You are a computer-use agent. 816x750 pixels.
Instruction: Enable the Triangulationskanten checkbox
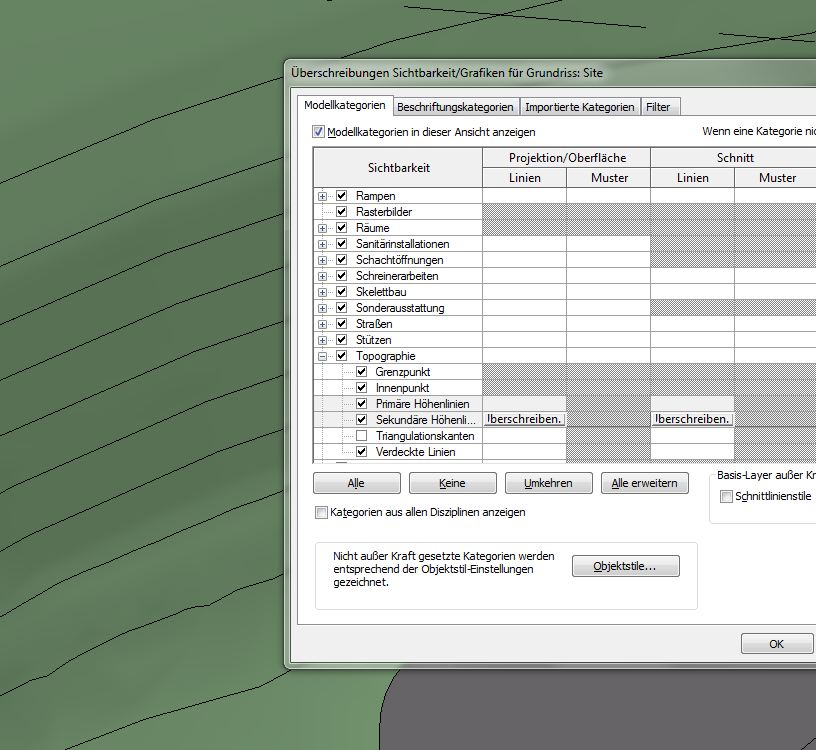click(362, 436)
